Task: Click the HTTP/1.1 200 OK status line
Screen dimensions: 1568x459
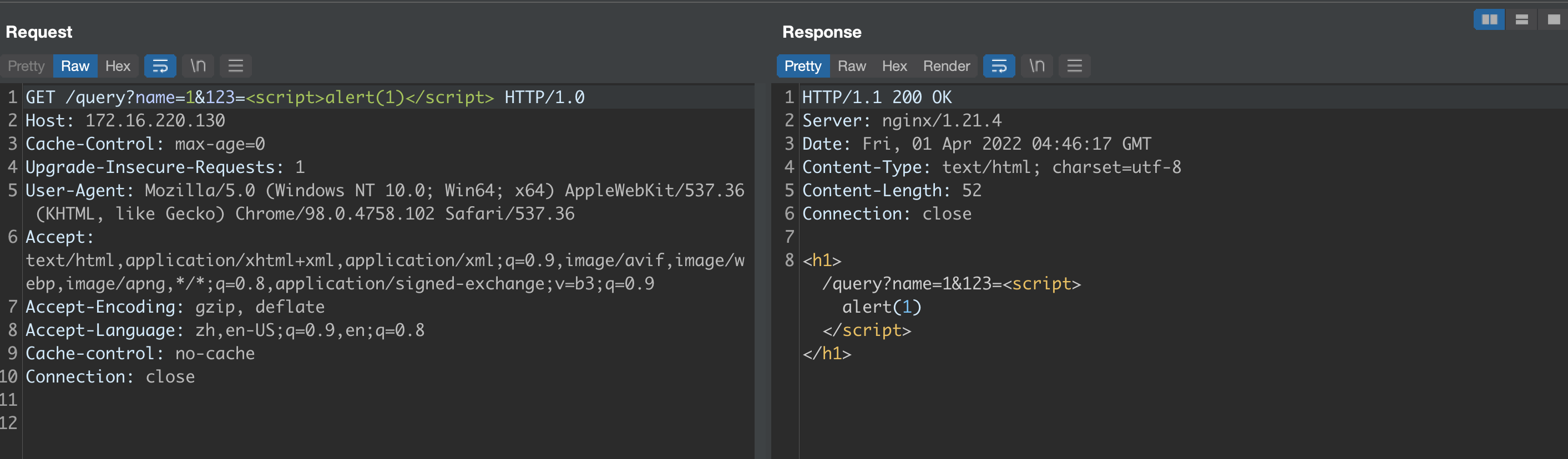Action: point(877,97)
